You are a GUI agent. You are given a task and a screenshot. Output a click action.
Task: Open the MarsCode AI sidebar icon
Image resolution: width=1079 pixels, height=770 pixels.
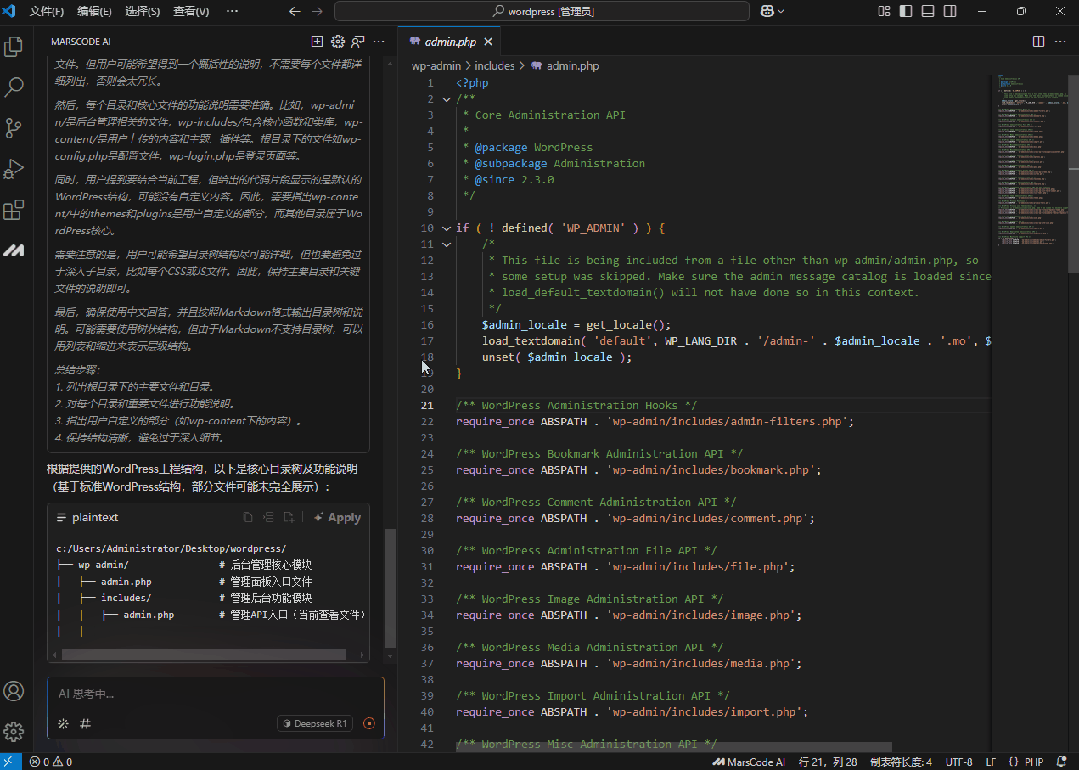pos(14,250)
